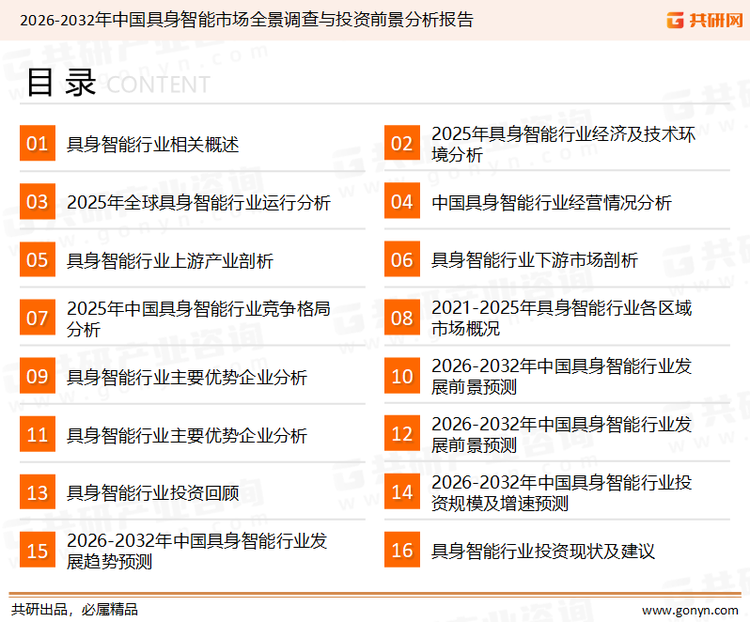Select chapter 具身智能行业投资回顾
The height and width of the screenshot is (622, 750).
coord(153,493)
